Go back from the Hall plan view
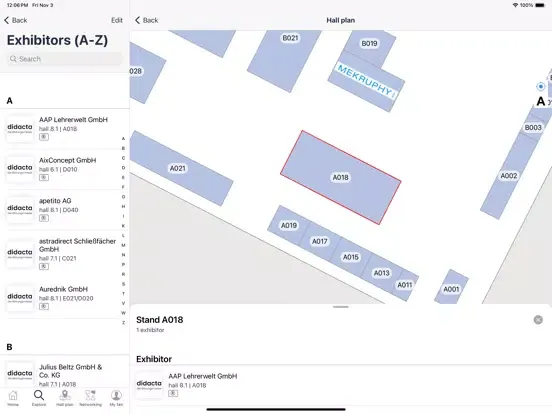This screenshot has width=552, height=414. [x=146, y=20]
